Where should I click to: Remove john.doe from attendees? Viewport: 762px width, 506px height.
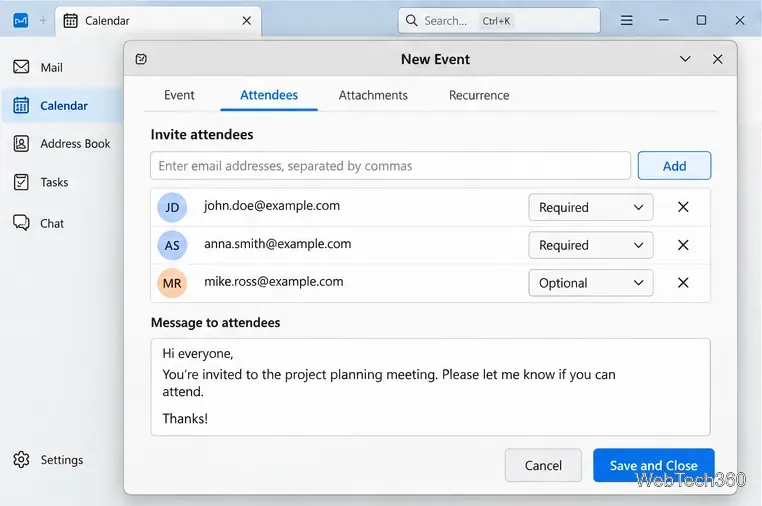(x=683, y=207)
